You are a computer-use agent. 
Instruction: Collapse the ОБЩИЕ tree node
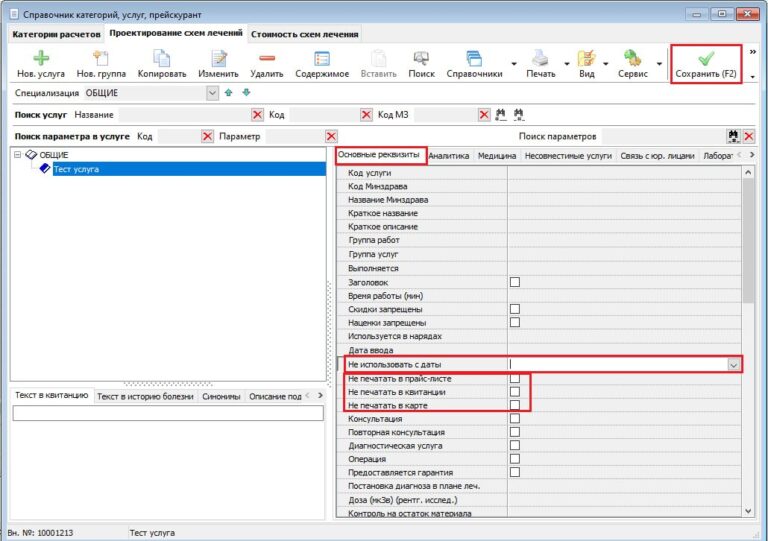[x=18, y=155]
